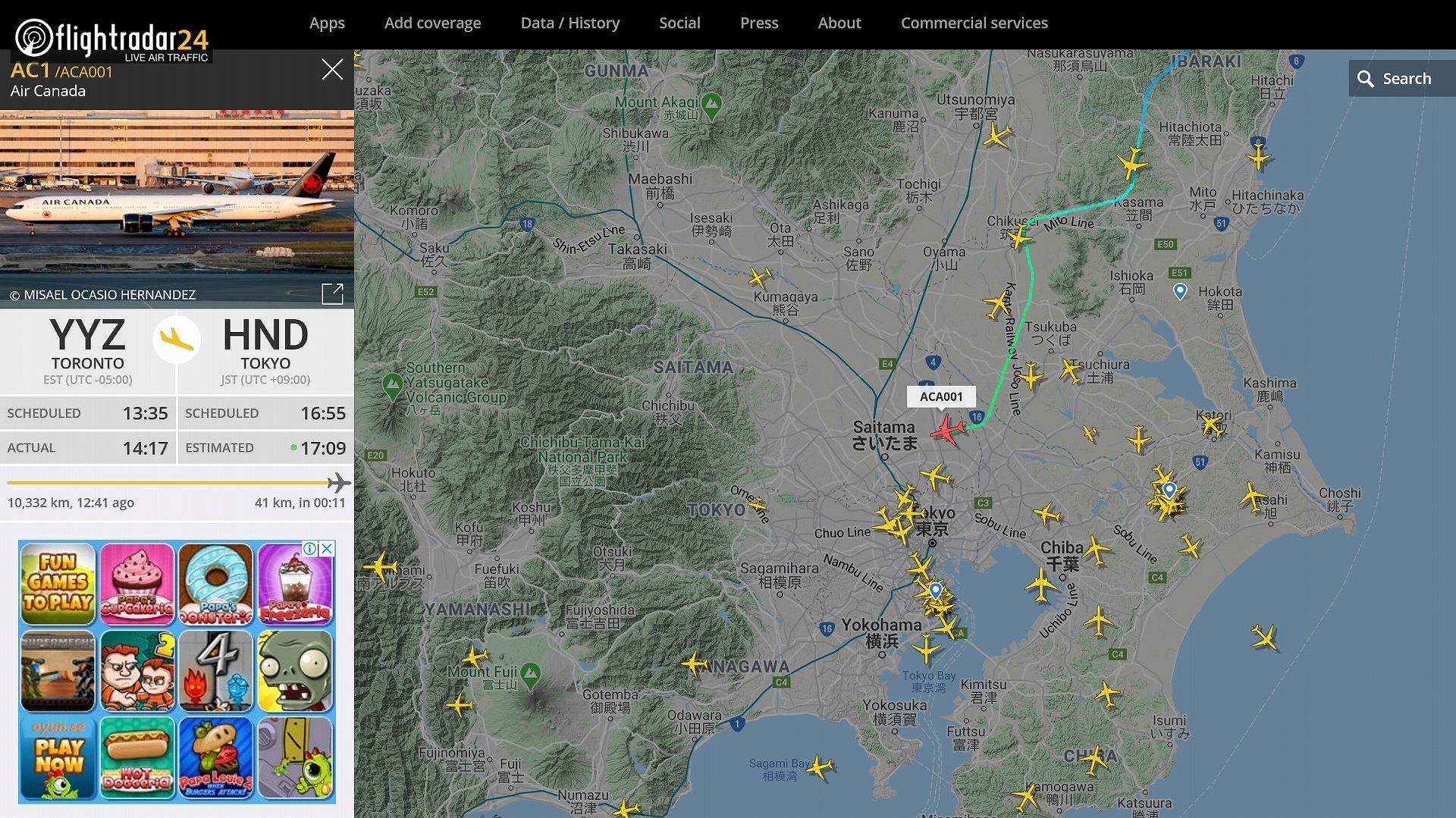The width and height of the screenshot is (1456, 818).
Task: Open the Search box
Action: [x=1402, y=78]
